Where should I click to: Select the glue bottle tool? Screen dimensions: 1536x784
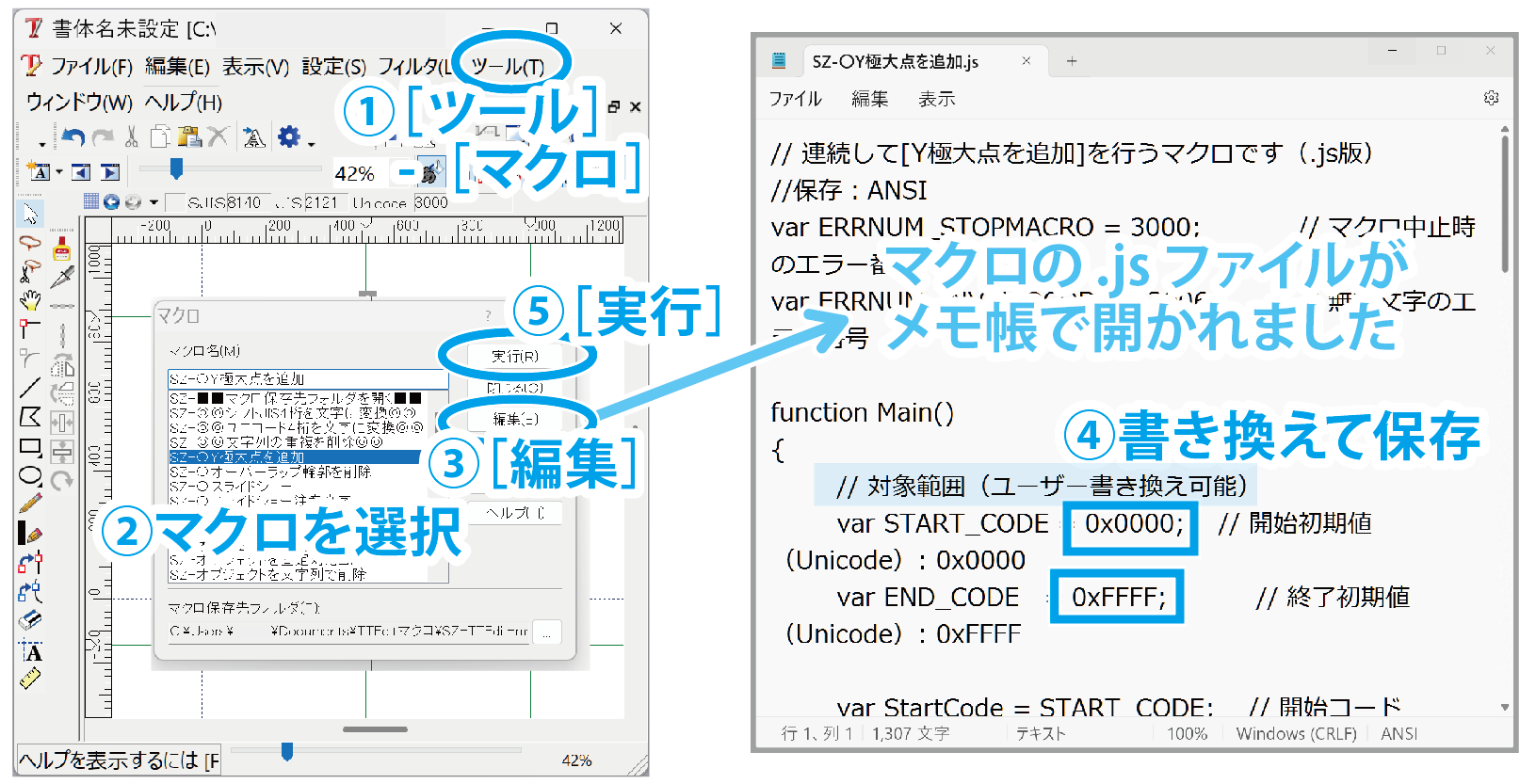click(62, 248)
